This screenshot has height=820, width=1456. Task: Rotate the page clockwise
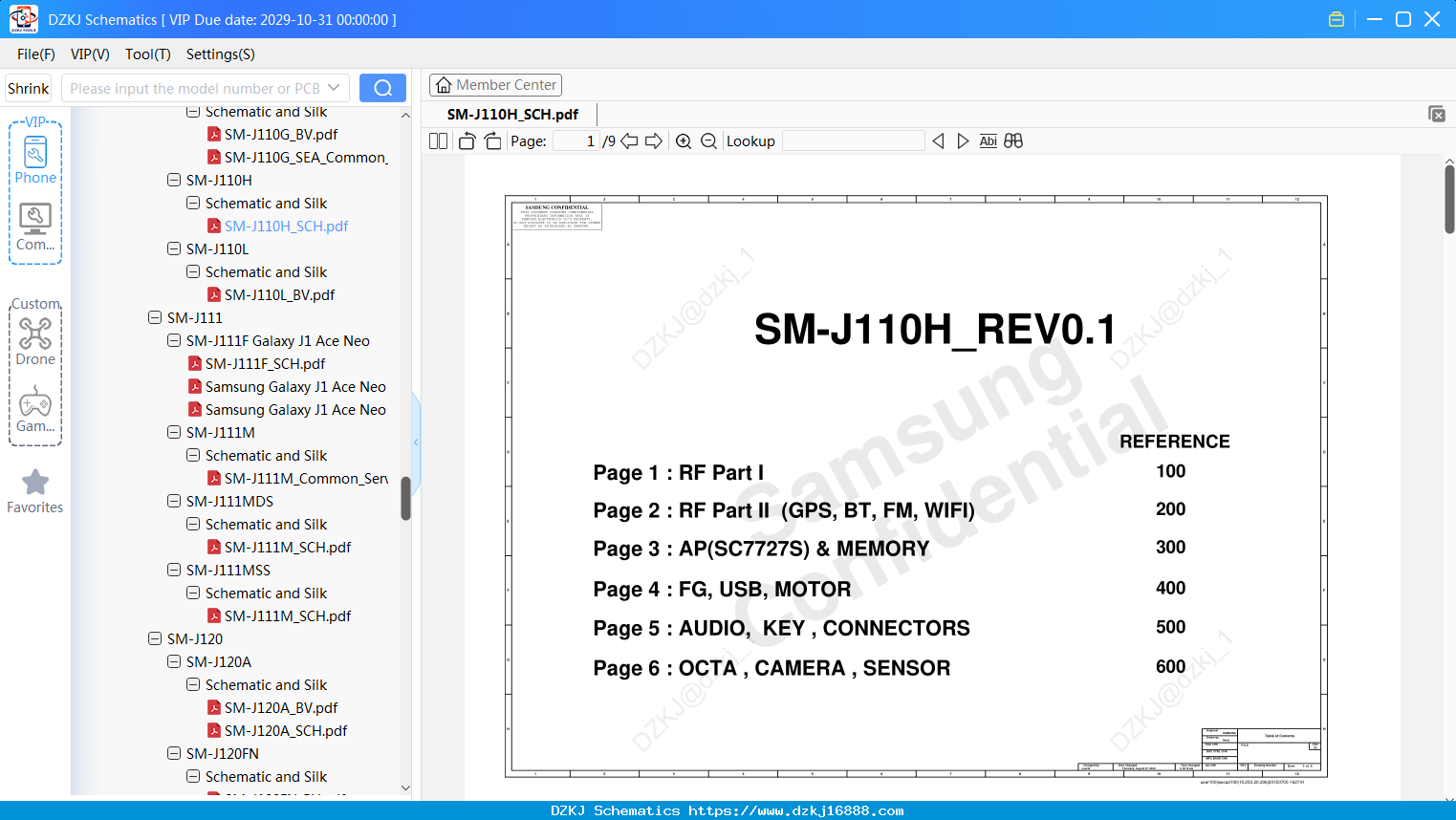coord(492,141)
